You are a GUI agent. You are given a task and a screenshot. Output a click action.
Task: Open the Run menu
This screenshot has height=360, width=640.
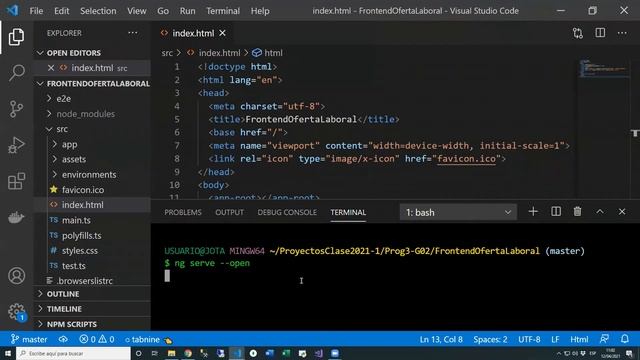187,11
